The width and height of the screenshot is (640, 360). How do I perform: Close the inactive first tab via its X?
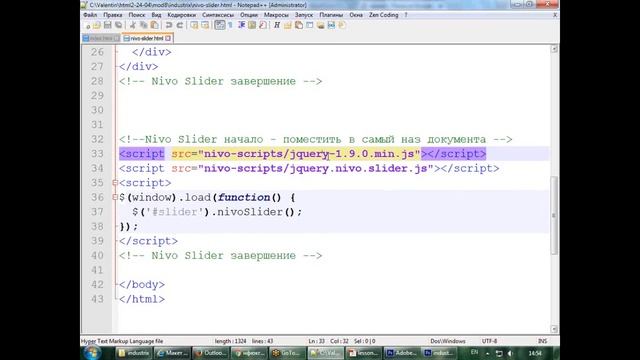[x=116, y=38]
